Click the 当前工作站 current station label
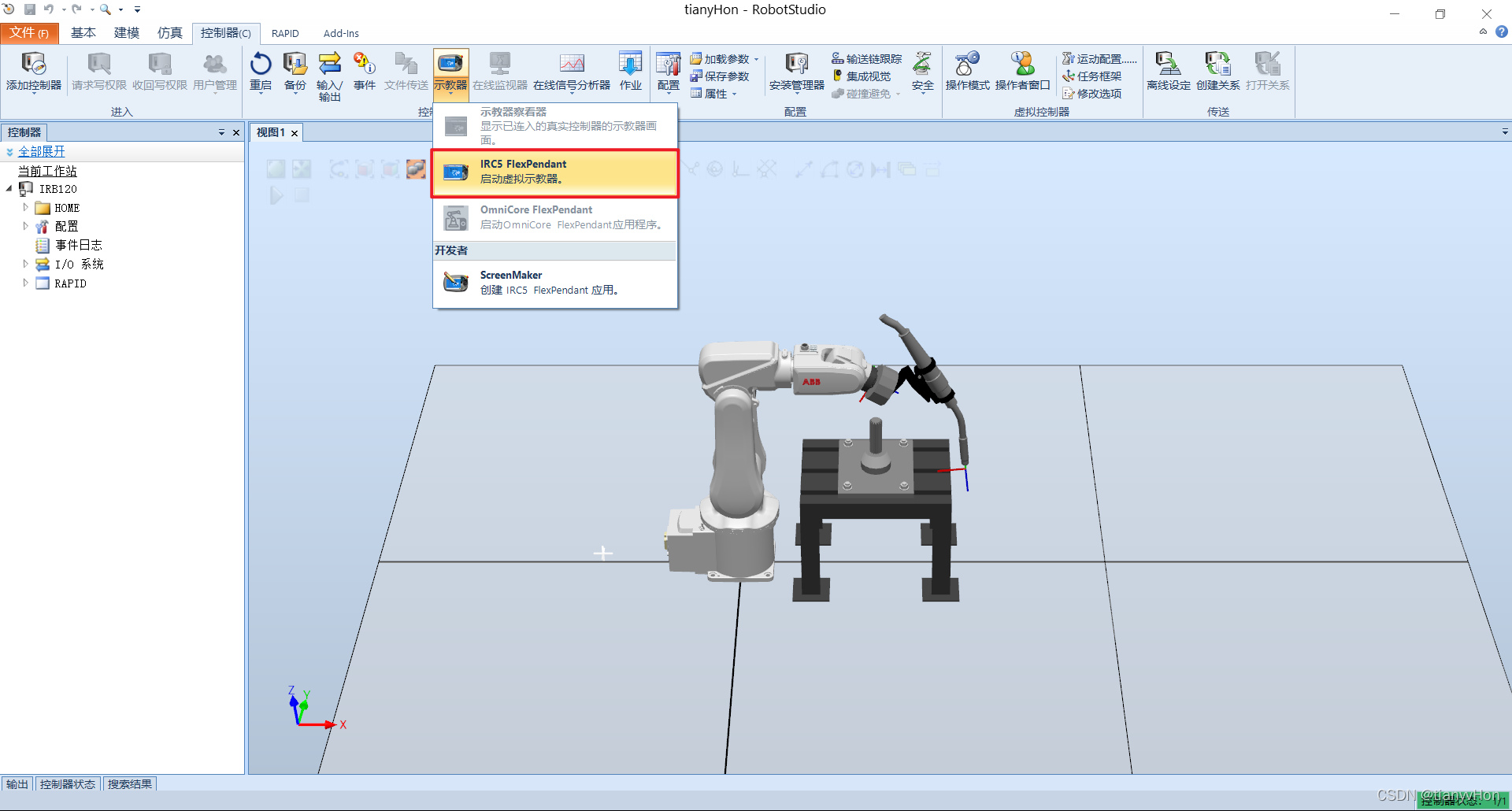This screenshot has height=811, width=1512. (47, 171)
